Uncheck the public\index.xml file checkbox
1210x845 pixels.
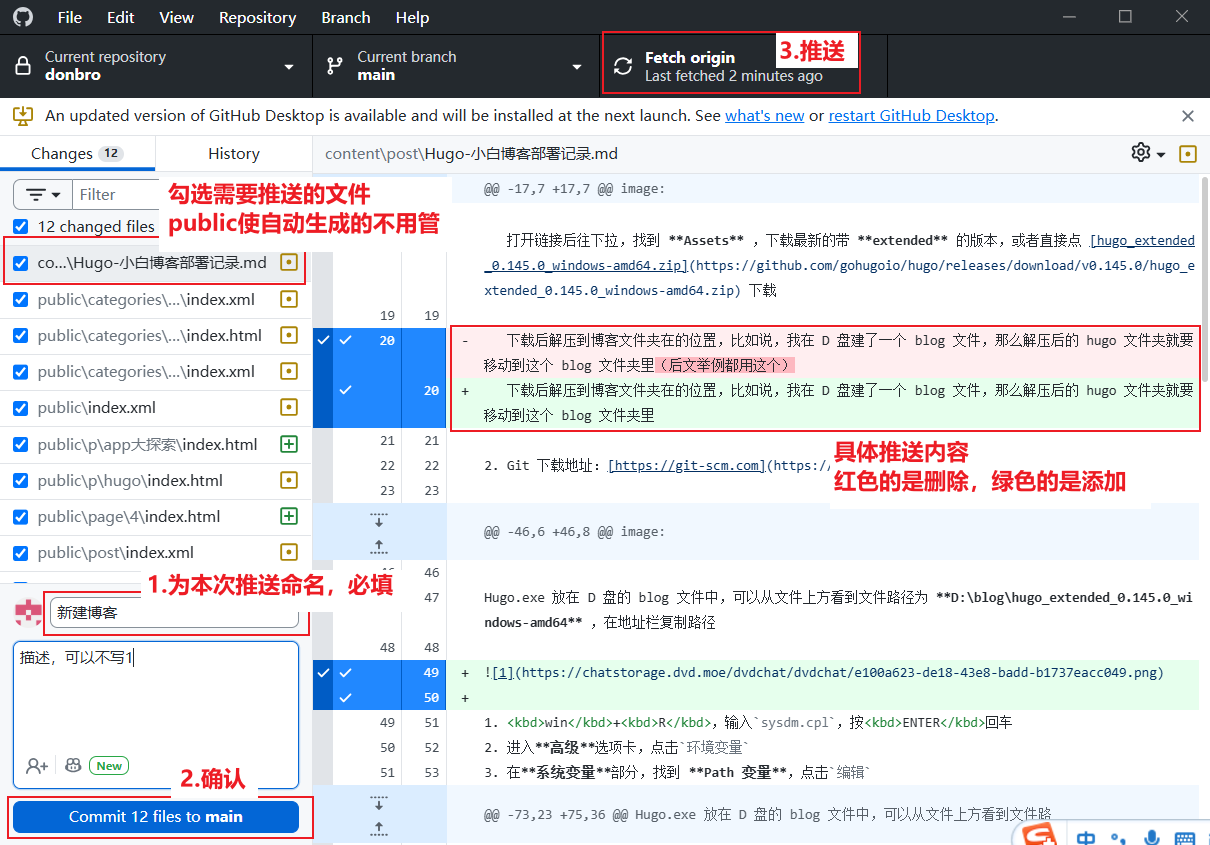[x=20, y=407]
